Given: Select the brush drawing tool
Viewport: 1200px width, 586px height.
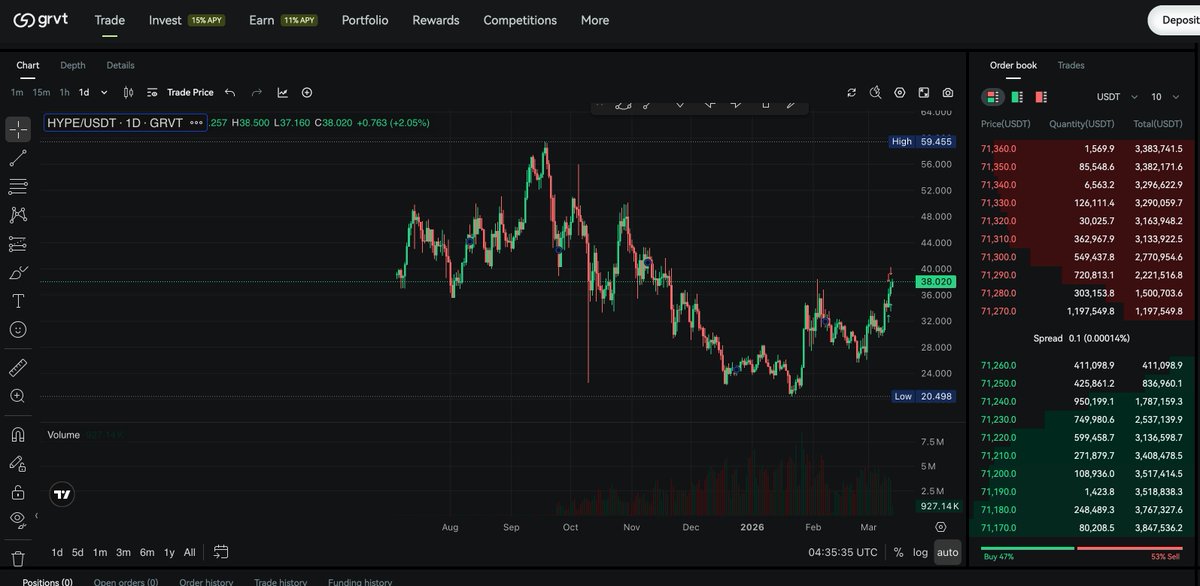Looking at the screenshot, I should click(x=18, y=272).
